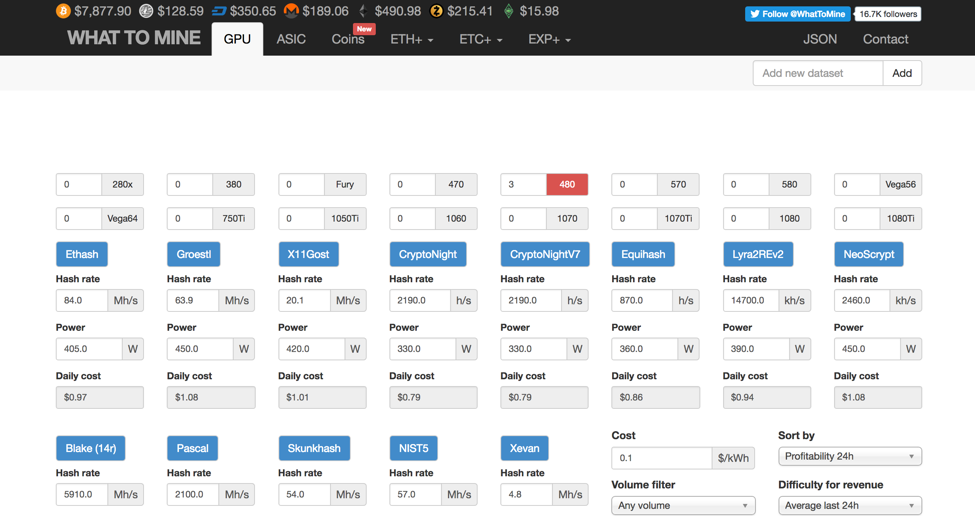Click the Add dataset button

[x=902, y=73]
